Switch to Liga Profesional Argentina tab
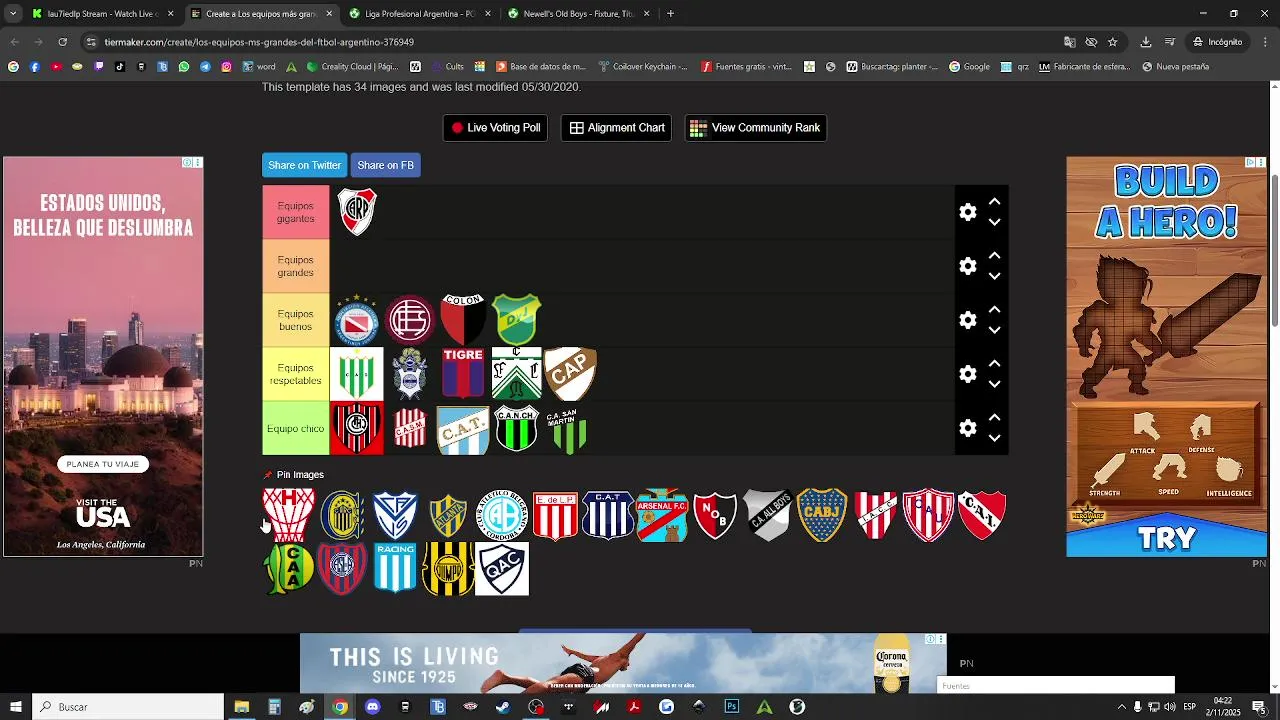This screenshot has height=720, width=1280. pos(420,14)
